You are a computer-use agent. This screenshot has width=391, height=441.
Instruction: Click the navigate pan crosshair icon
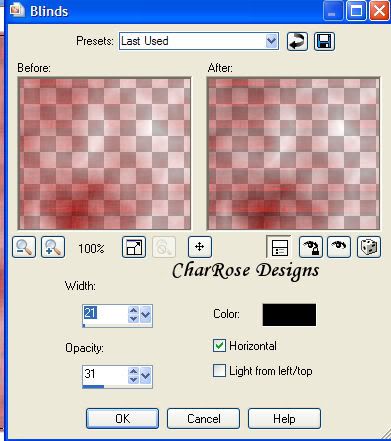(200, 247)
